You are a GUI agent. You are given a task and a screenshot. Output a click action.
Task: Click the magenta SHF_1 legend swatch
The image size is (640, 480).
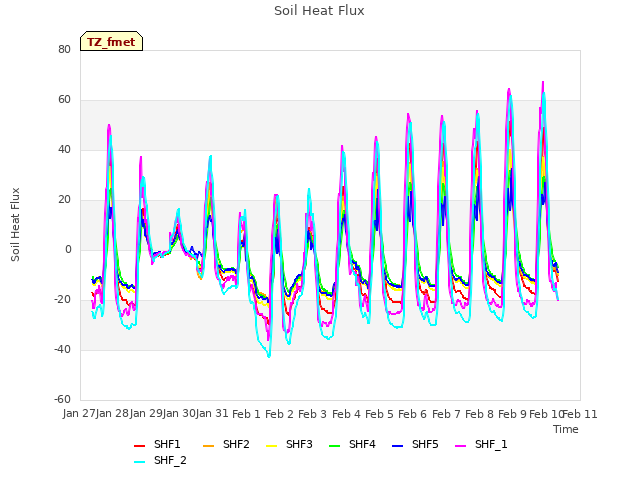[460, 446]
